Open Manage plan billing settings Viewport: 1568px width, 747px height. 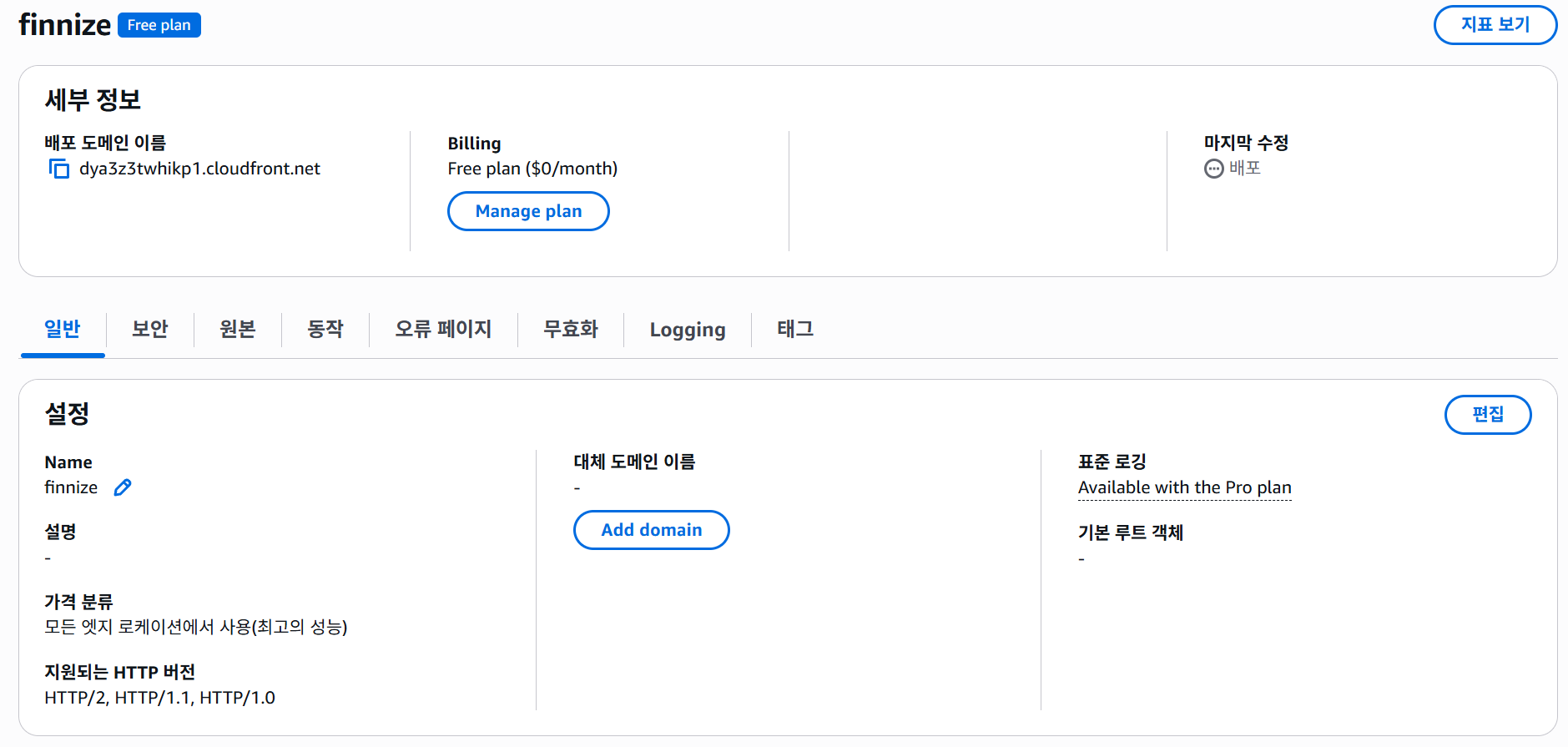coord(528,211)
